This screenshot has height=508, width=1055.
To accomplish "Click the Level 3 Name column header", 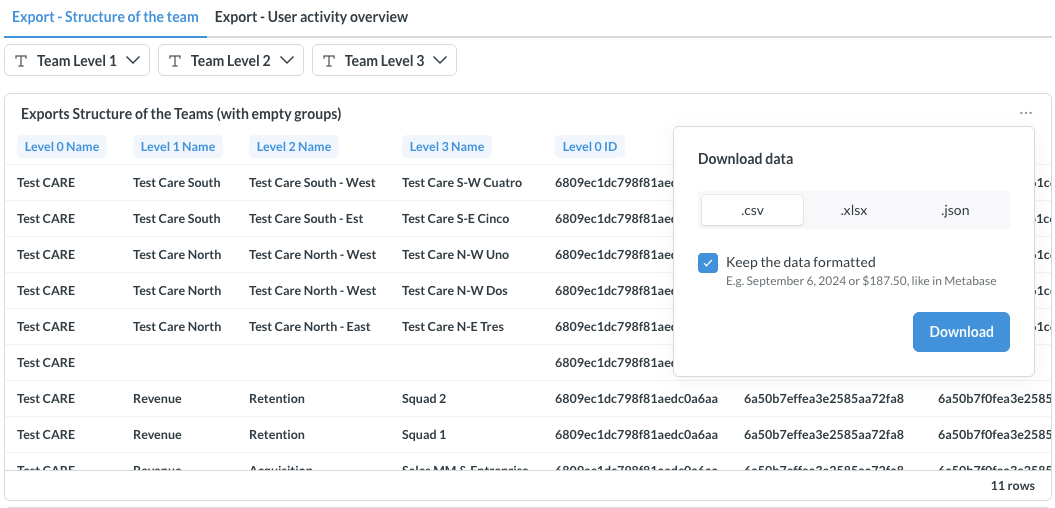I will pyautogui.click(x=447, y=147).
